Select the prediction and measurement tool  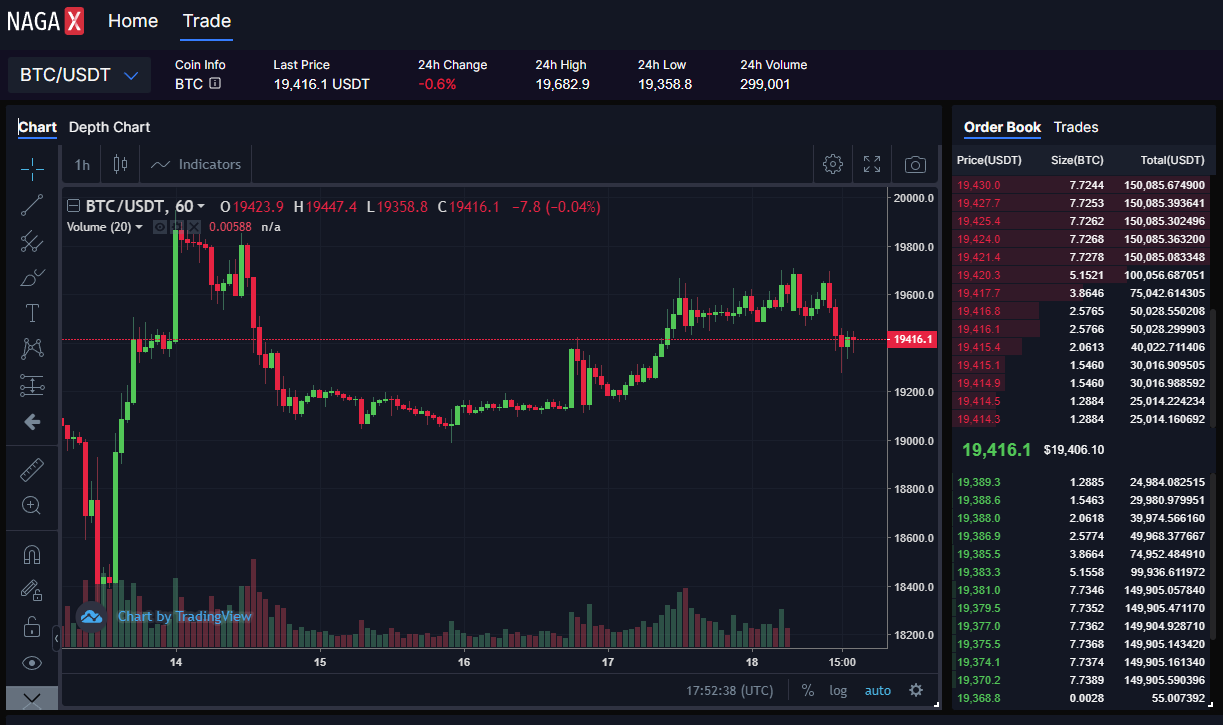pyautogui.click(x=32, y=385)
